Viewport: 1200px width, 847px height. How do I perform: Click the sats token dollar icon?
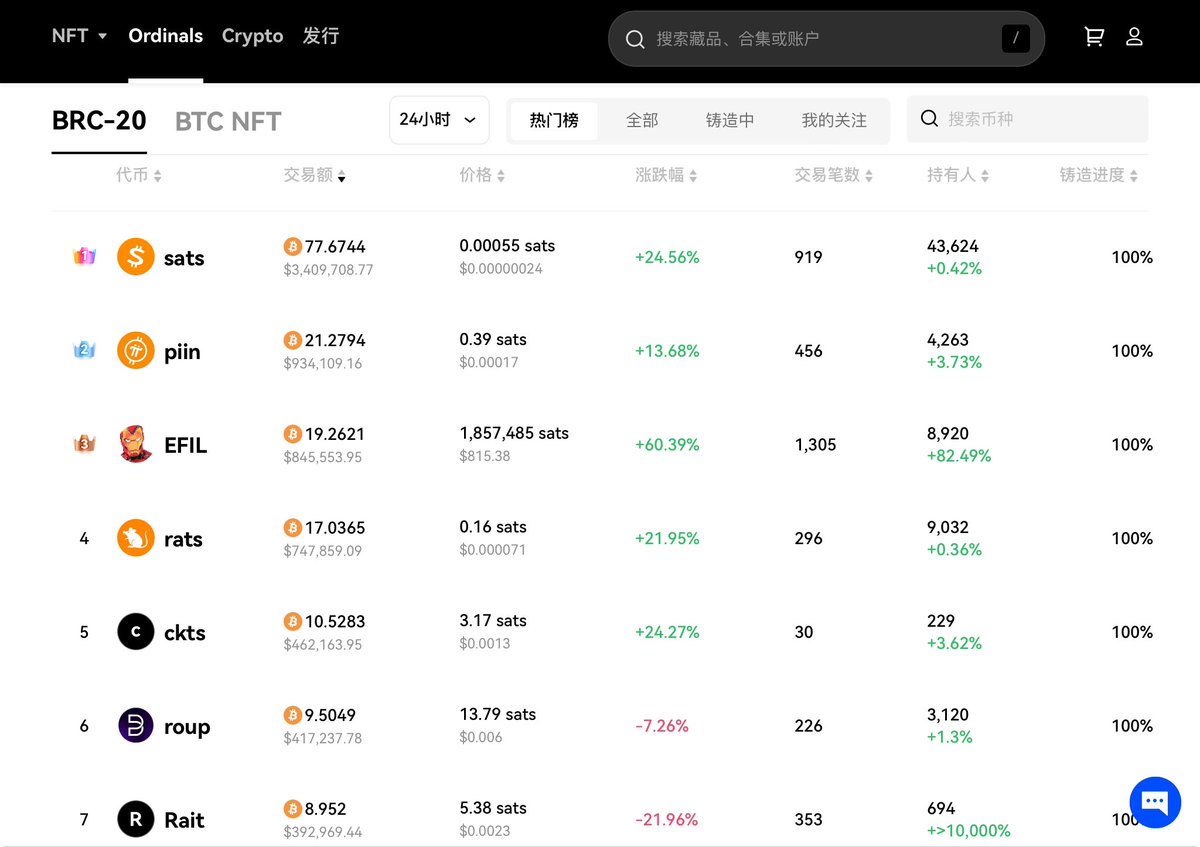(136, 257)
